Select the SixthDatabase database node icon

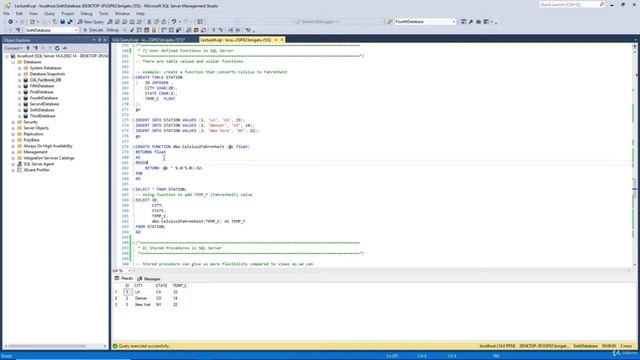coord(26,110)
